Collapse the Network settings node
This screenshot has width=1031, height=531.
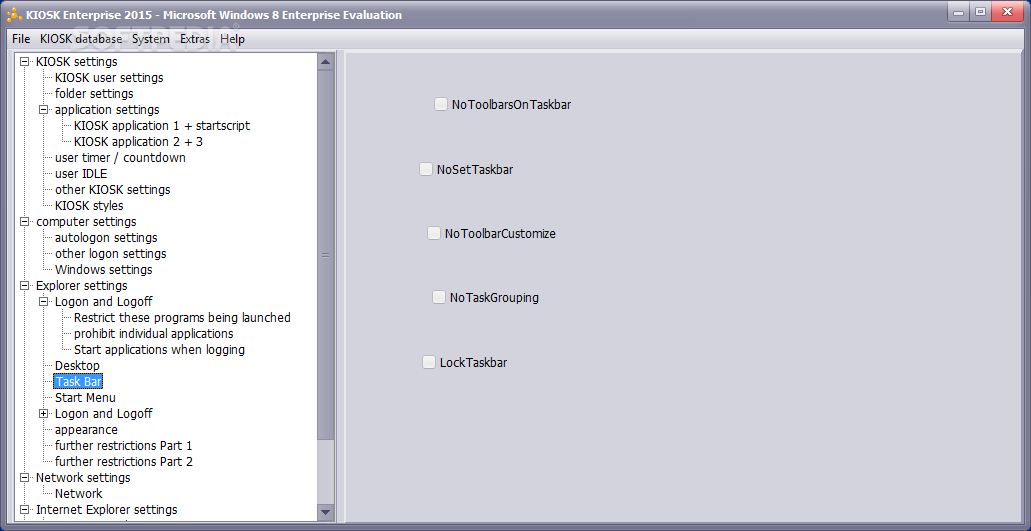pyautogui.click(x=25, y=477)
